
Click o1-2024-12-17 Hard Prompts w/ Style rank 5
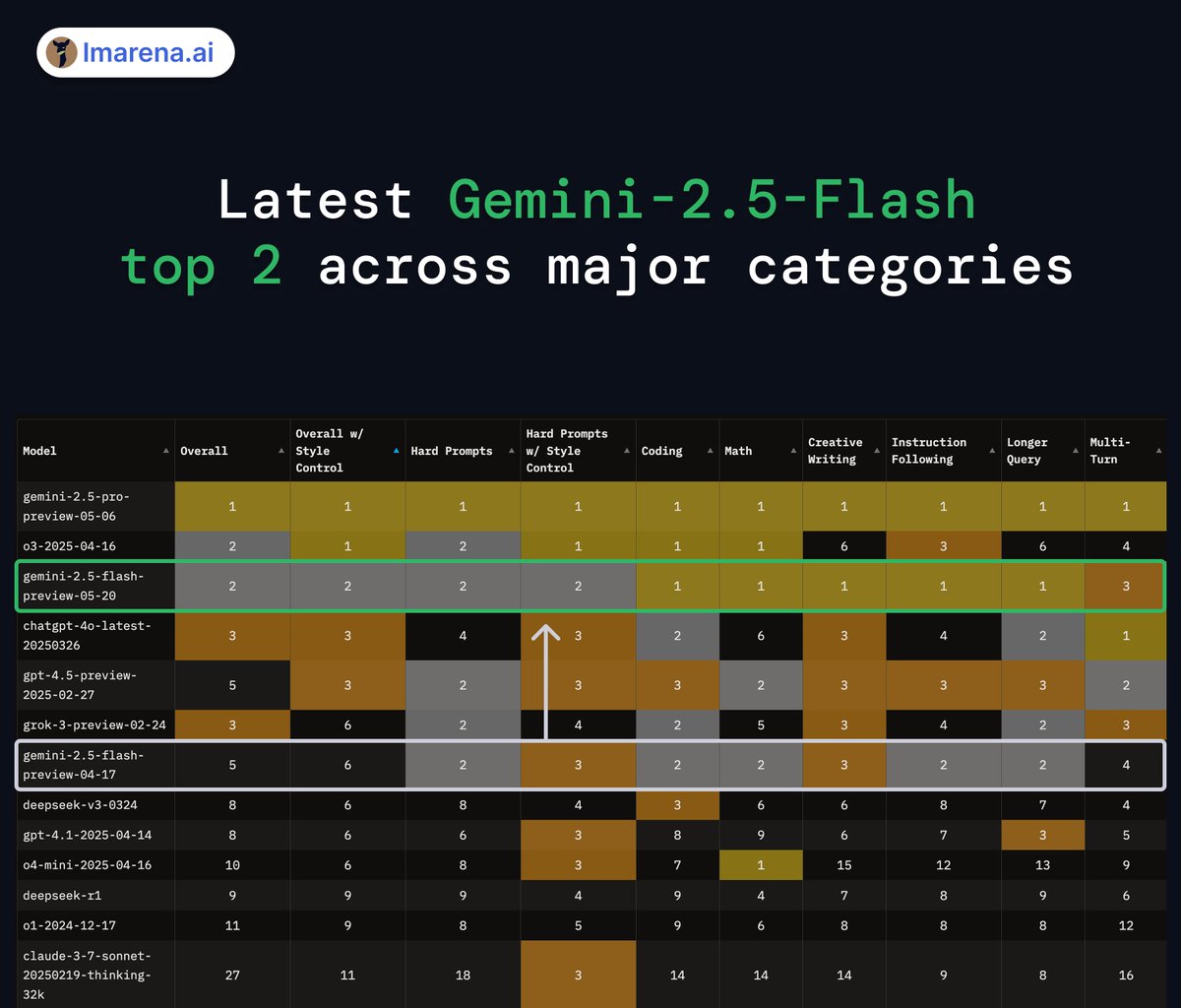click(578, 925)
